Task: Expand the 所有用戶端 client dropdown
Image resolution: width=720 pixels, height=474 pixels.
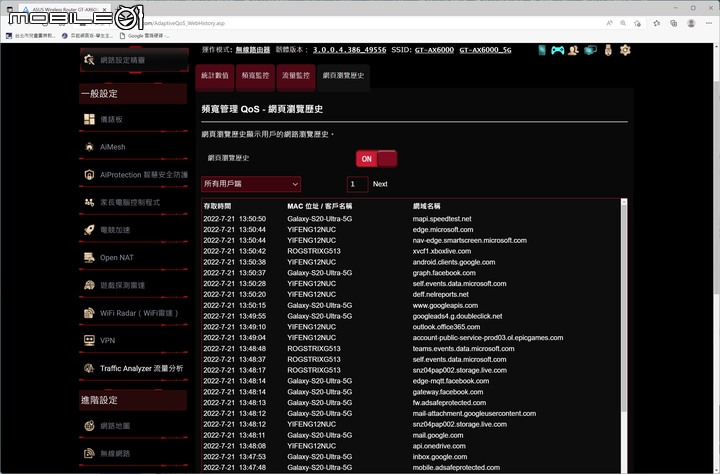Action: coord(251,184)
